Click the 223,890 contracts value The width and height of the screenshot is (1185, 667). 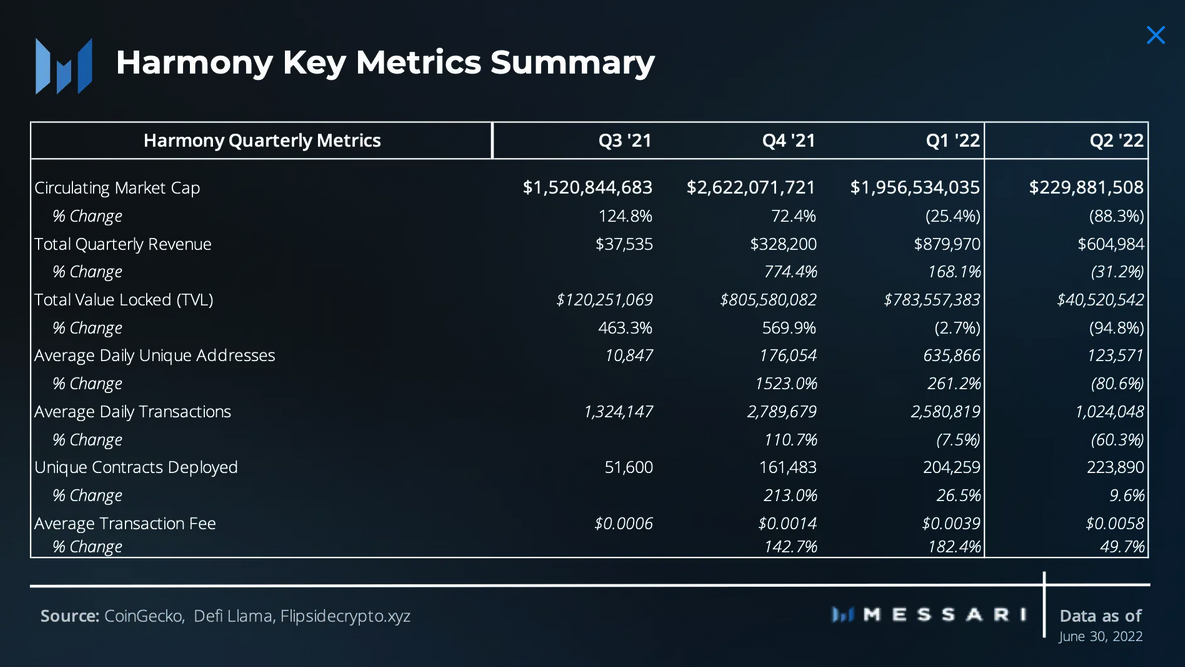point(1115,468)
